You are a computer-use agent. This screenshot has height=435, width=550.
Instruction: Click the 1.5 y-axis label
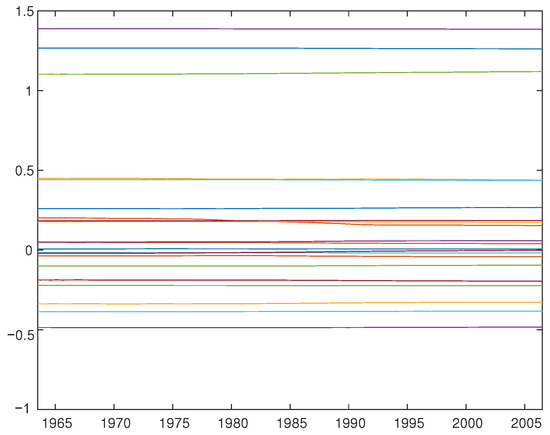[25, 12]
